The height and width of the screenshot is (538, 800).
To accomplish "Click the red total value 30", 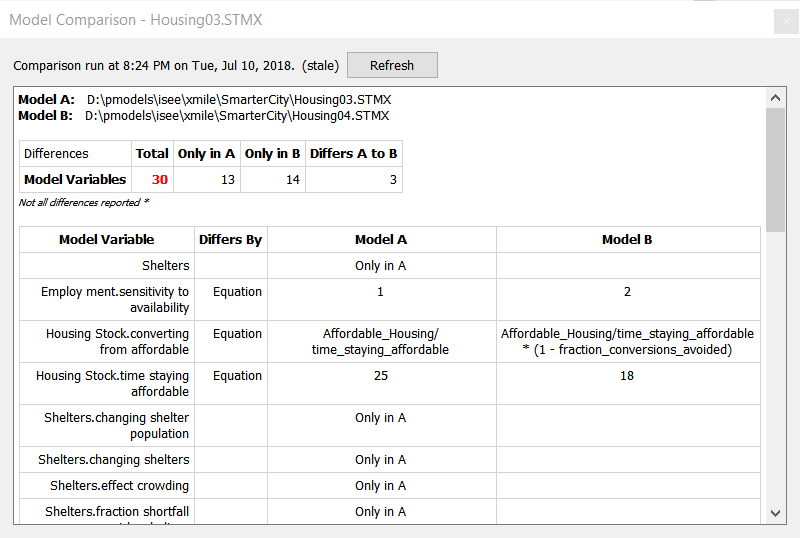I will click(160, 180).
